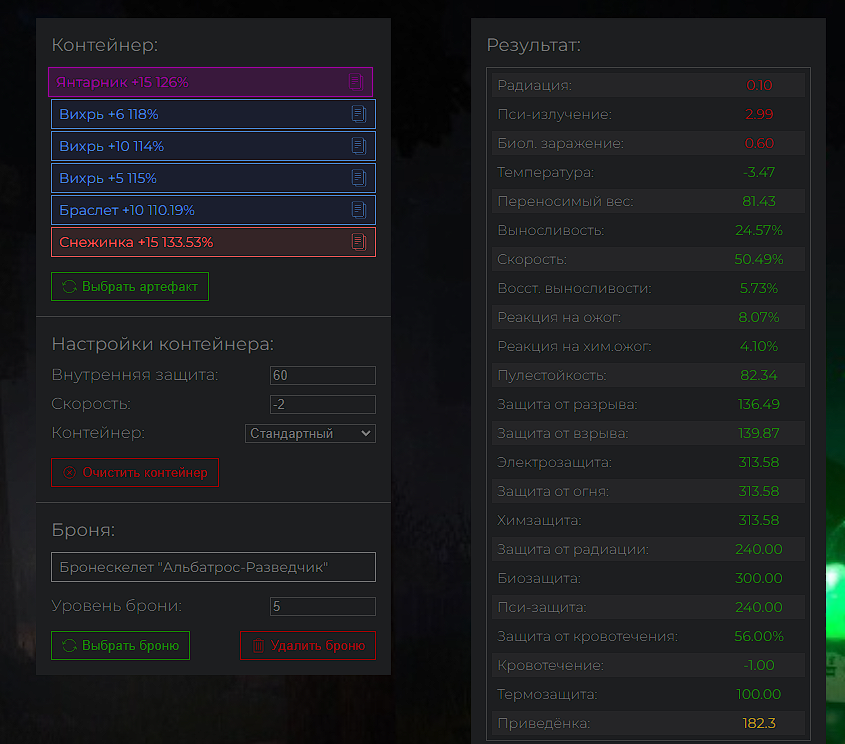
Task: Select the Янтарник +15 126% artifact
Action: (x=210, y=82)
